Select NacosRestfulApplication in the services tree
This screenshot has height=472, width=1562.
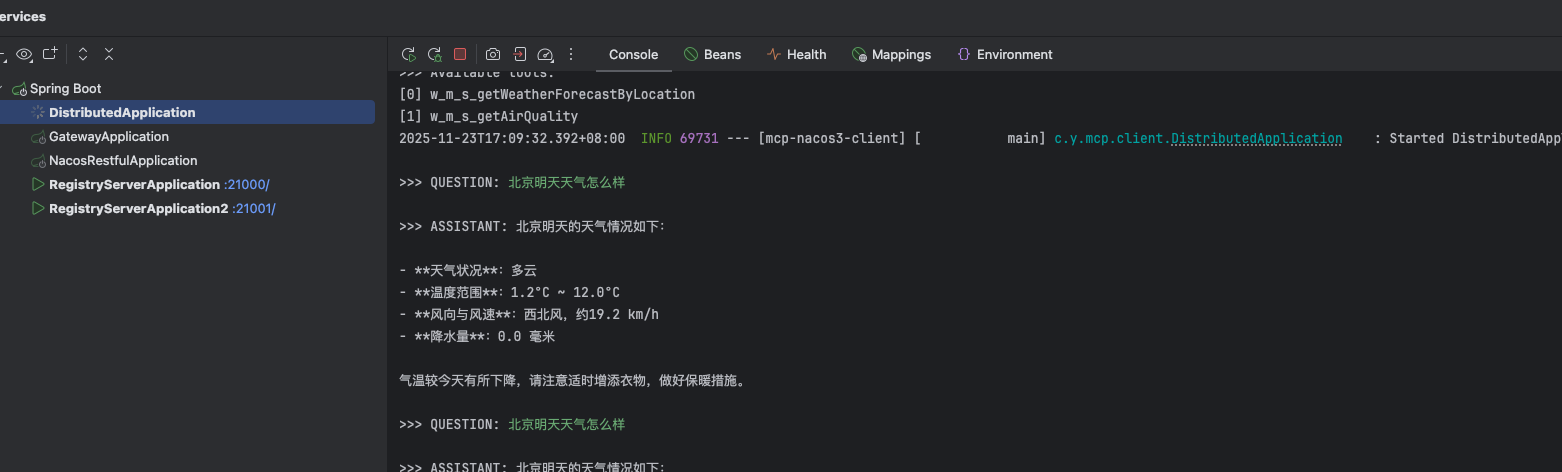tap(123, 161)
